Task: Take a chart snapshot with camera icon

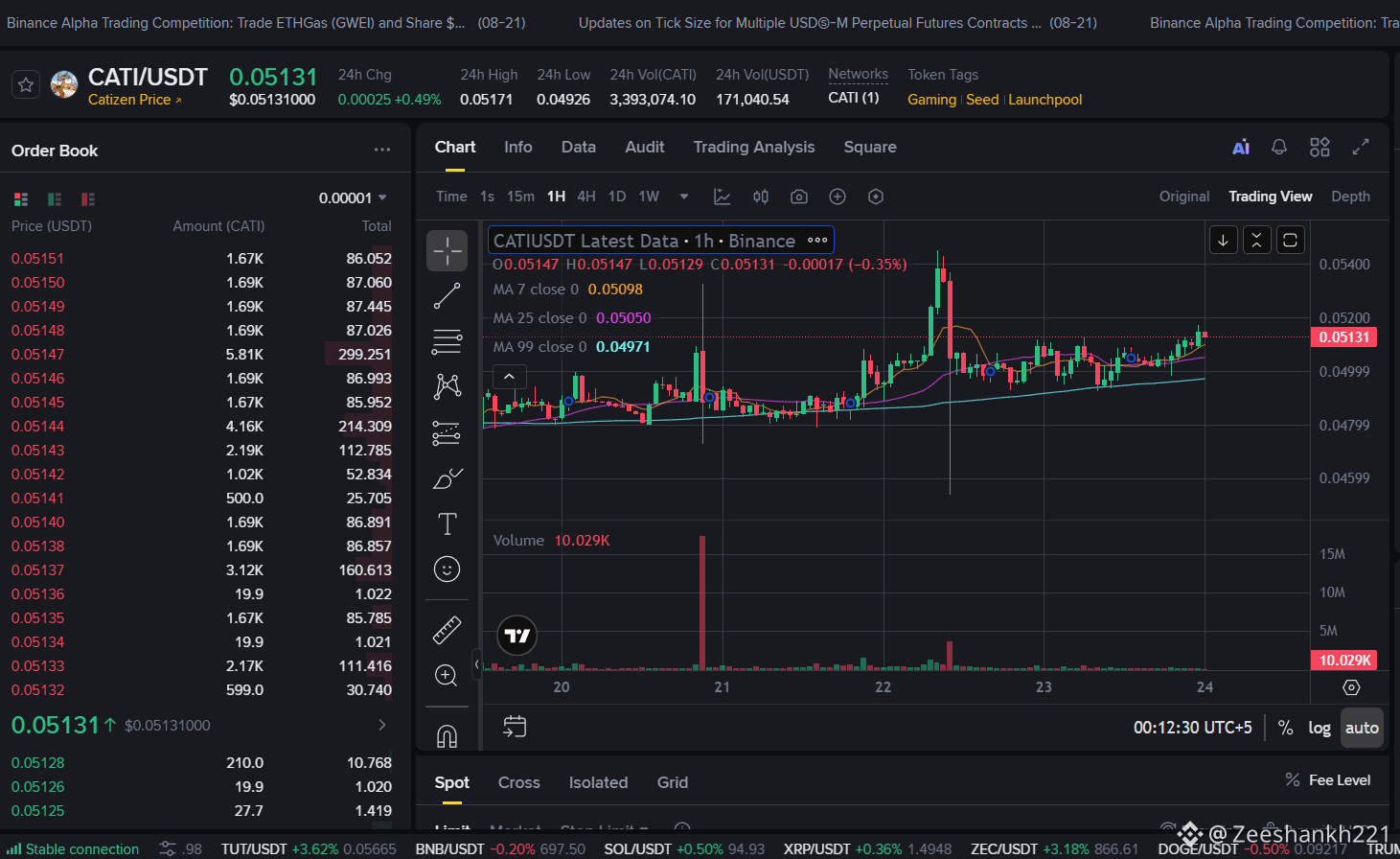Action: [x=799, y=197]
